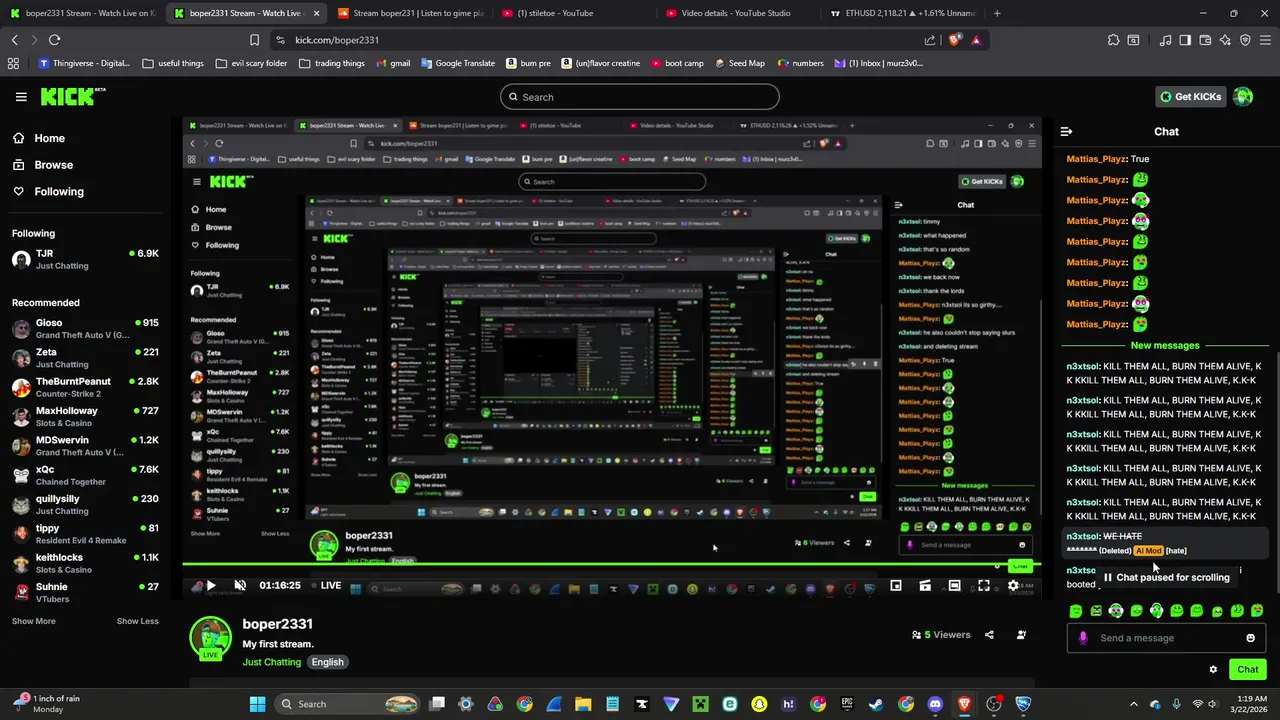
Task: Open the emoji picker in message box
Action: click(1250, 638)
